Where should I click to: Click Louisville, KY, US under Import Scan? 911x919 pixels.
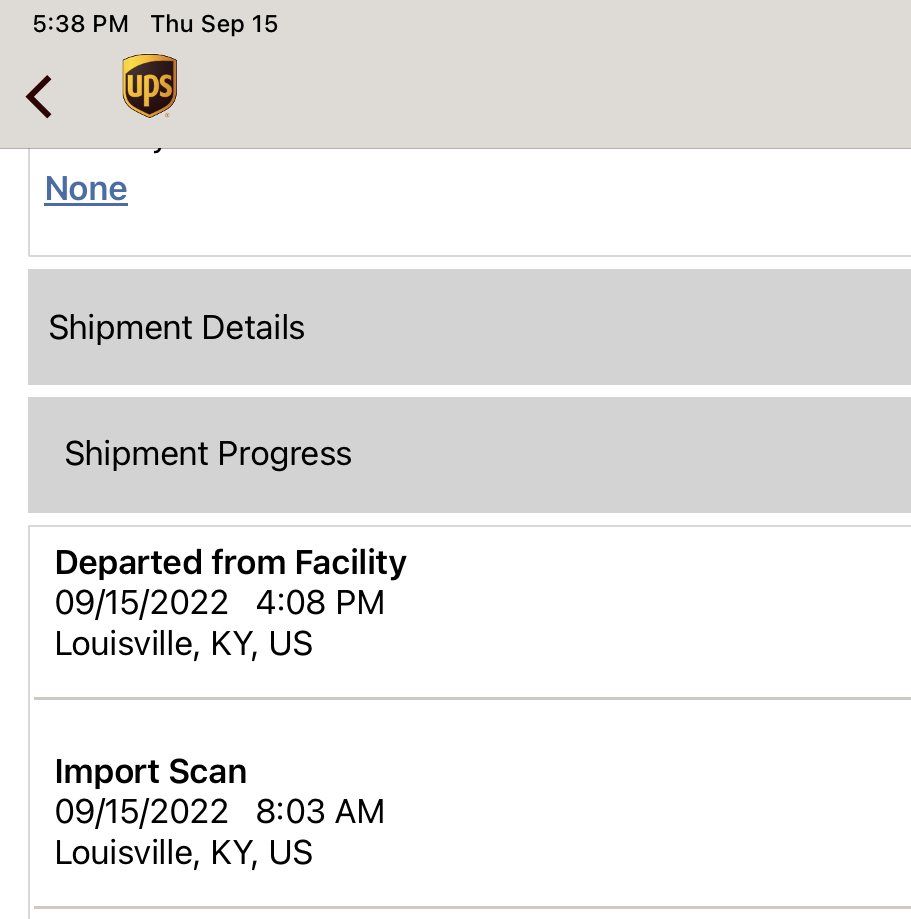click(183, 852)
